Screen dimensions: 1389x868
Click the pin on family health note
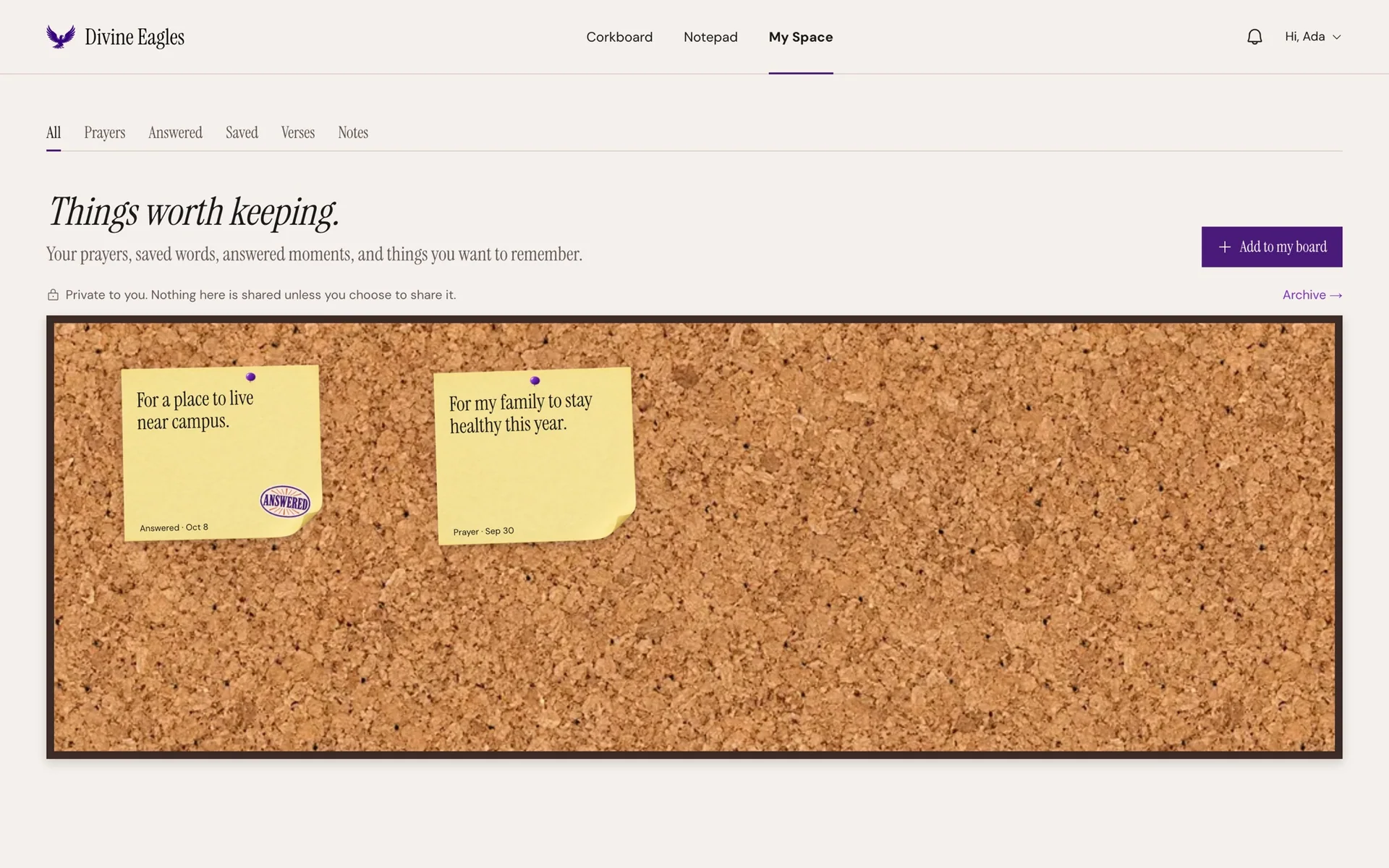(x=535, y=380)
